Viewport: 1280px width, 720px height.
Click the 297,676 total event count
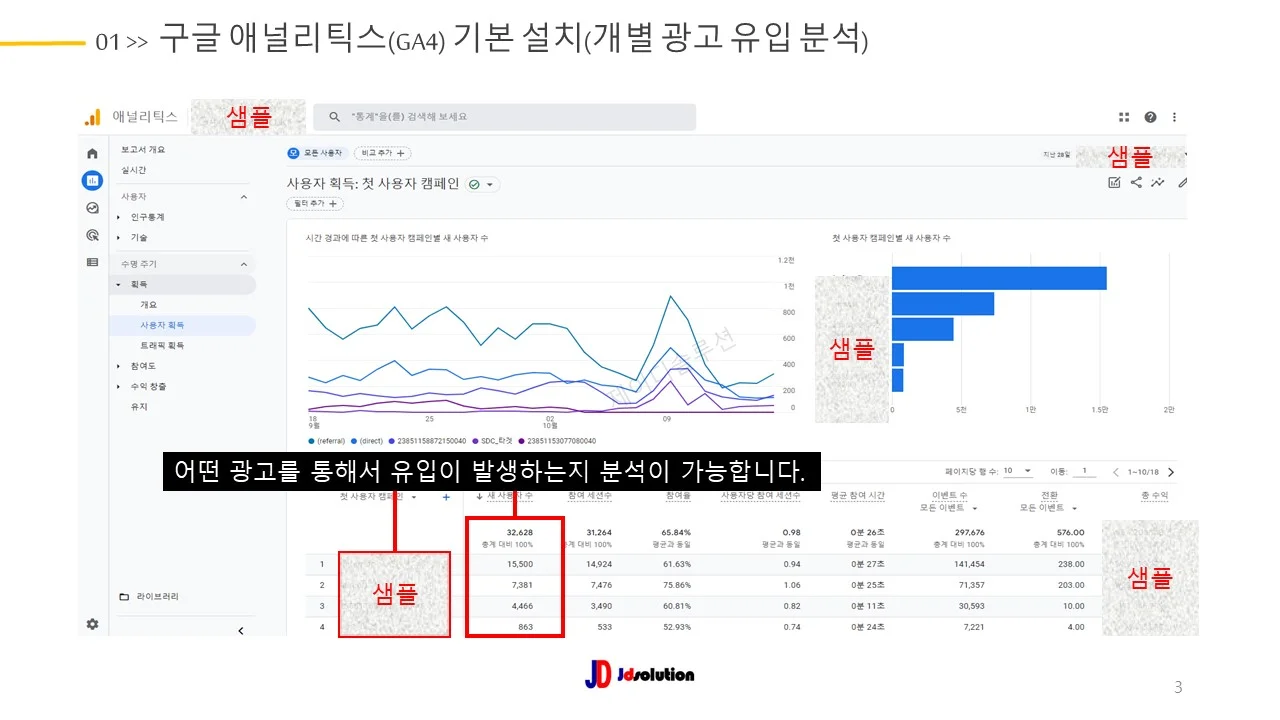point(969,533)
